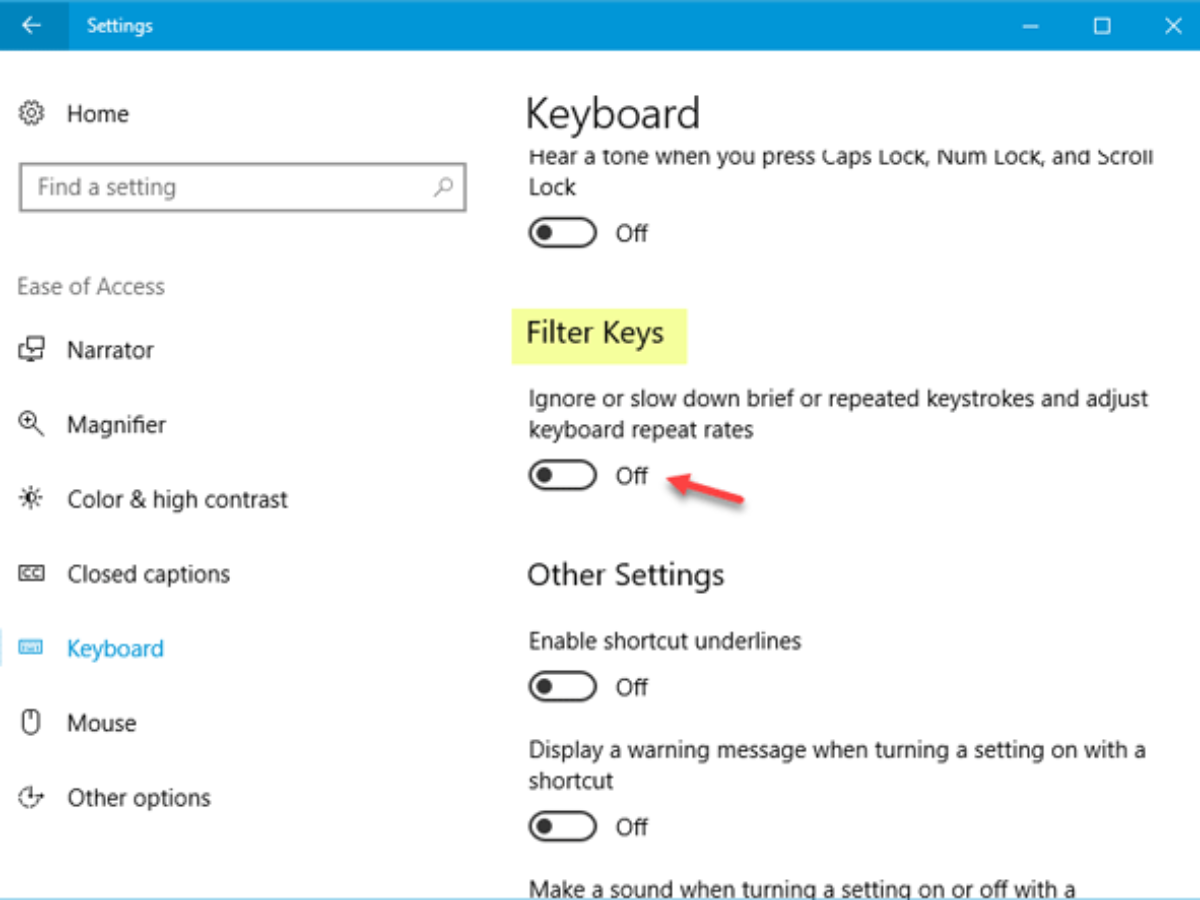
Task: Go to the Mouse settings page
Action: (x=101, y=722)
